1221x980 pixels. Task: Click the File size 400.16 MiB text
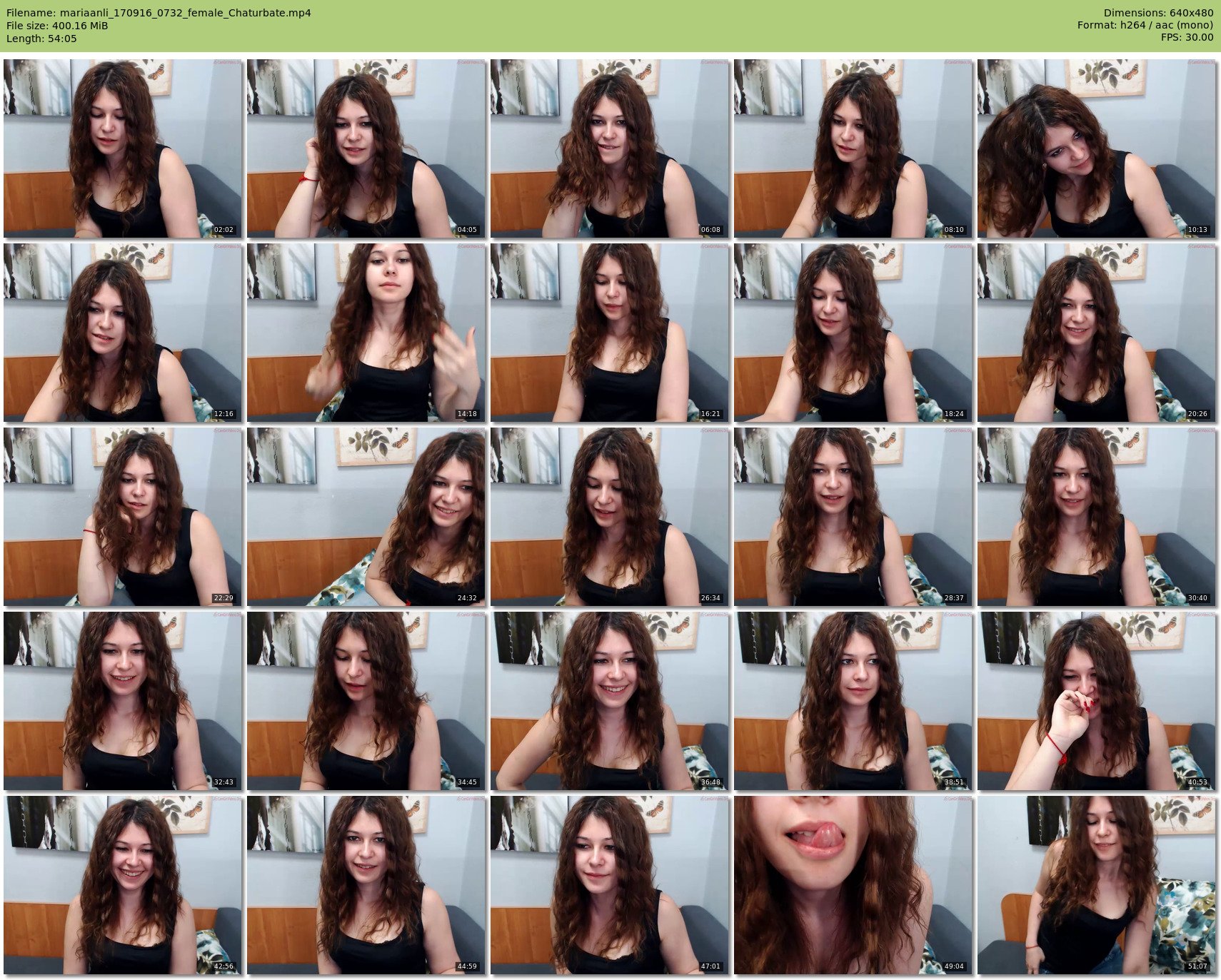[57, 26]
